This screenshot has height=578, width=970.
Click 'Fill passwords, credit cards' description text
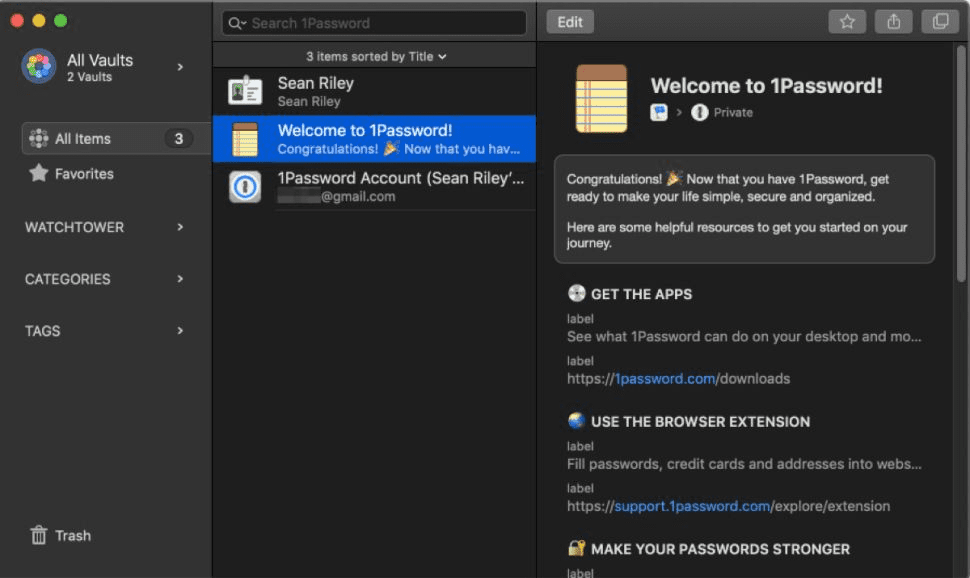tap(744, 464)
